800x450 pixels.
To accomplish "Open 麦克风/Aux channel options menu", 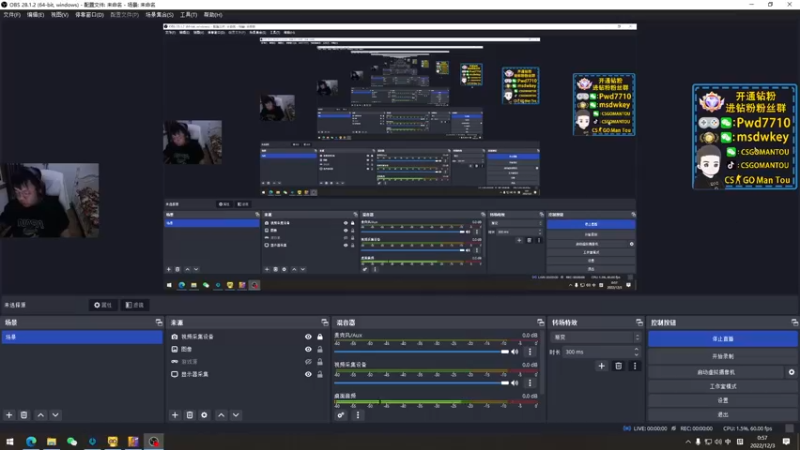I will [530, 352].
